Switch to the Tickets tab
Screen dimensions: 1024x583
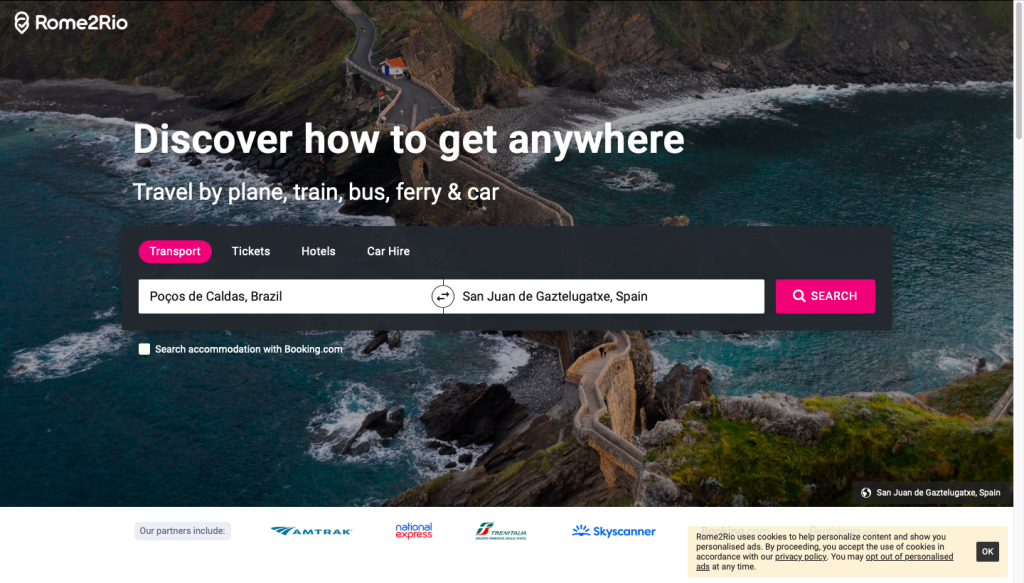coord(251,251)
